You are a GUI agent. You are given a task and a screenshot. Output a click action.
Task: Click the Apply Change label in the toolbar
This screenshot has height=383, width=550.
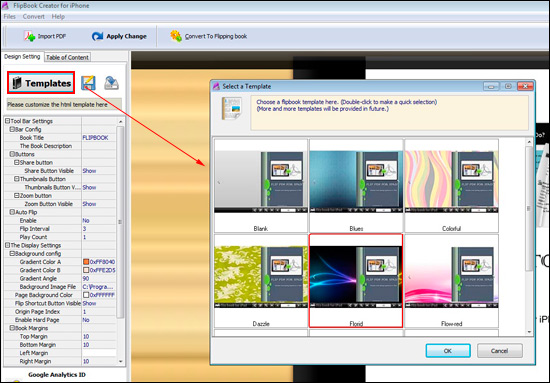click(x=127, y=36)
